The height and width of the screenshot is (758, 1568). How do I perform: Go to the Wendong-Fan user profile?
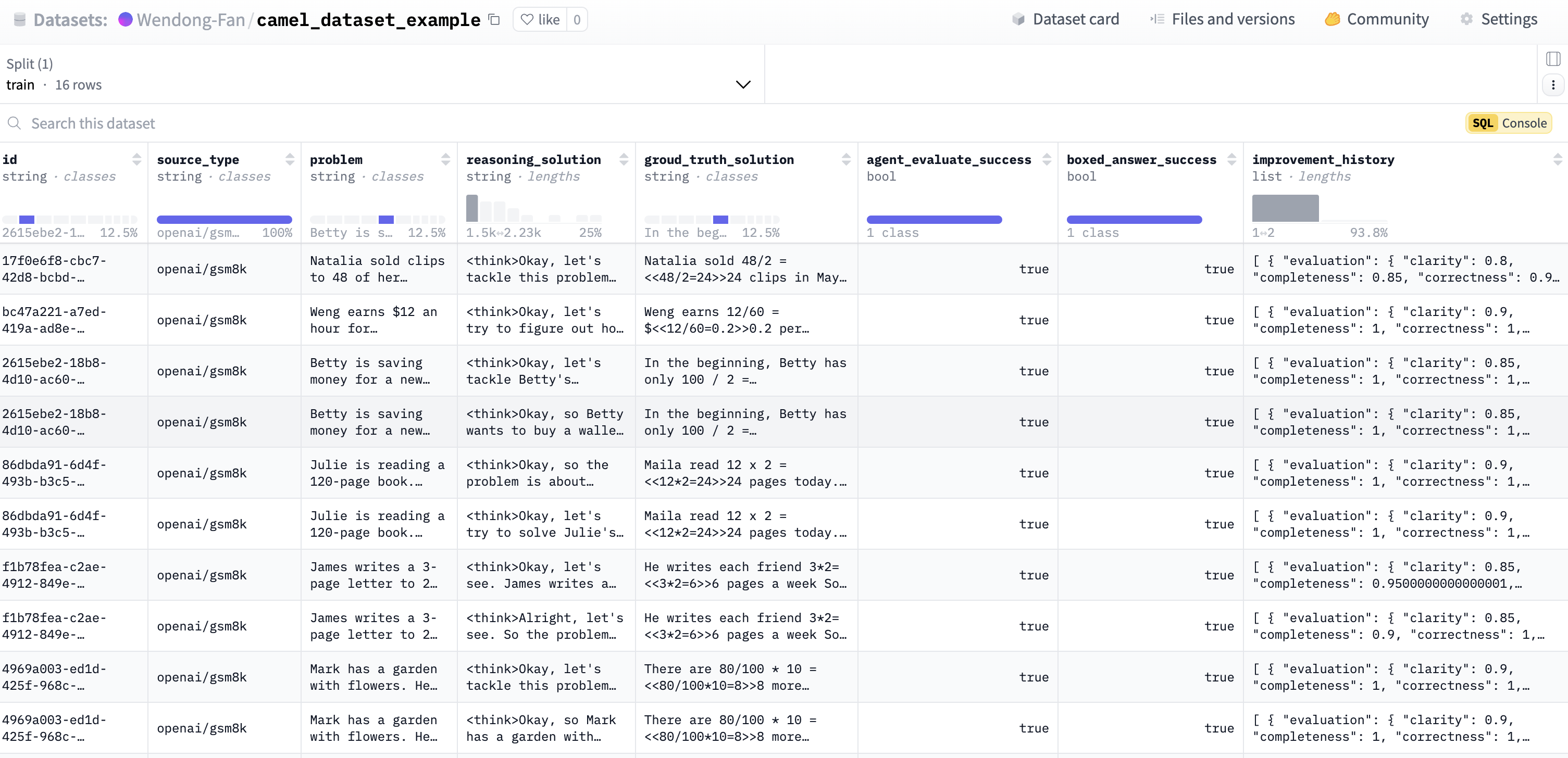[190, 20]
